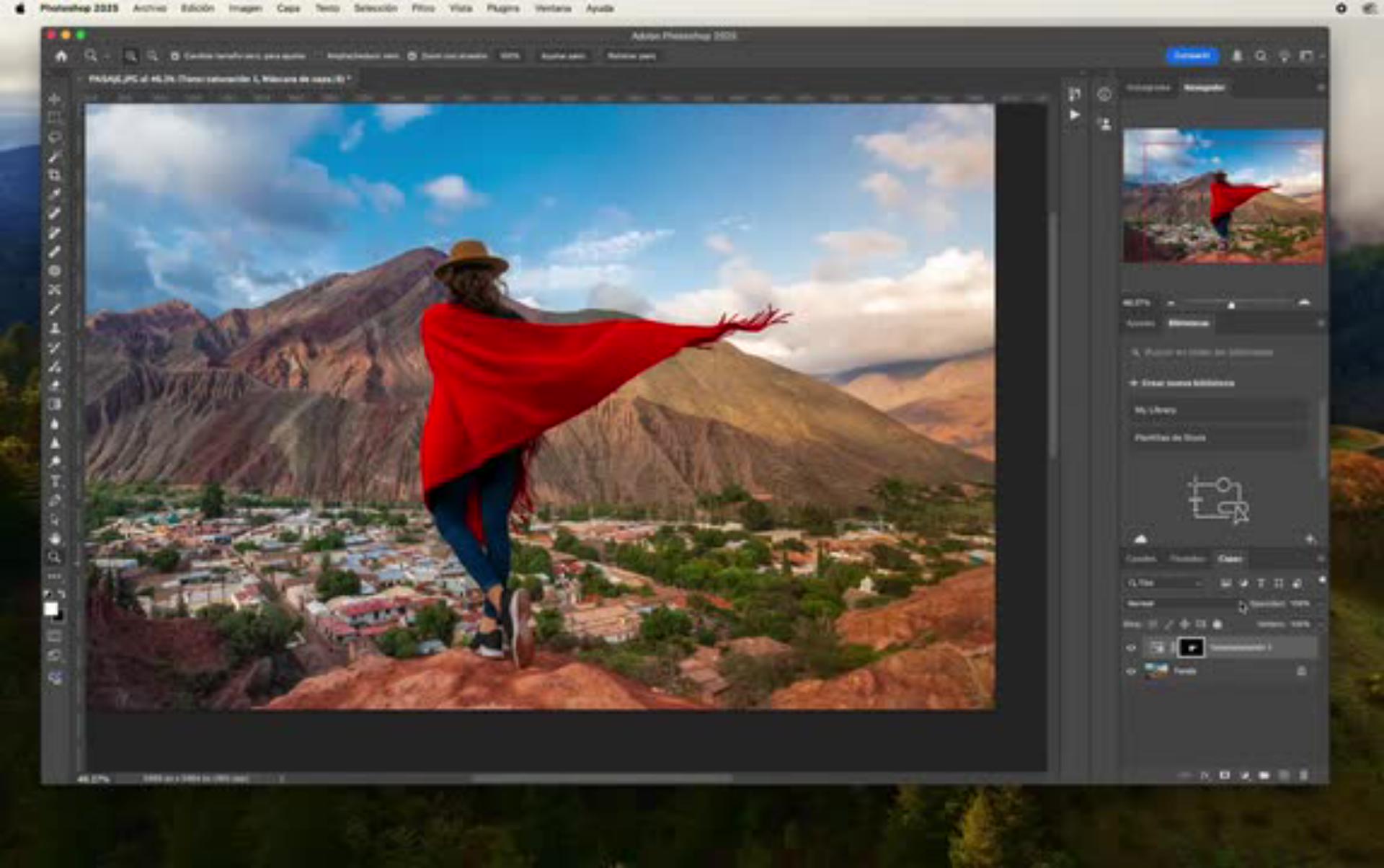Select the Hand tool
The height and width of the screenshot is (868, 1384).
pyautogui.click(x=55, y=539)
